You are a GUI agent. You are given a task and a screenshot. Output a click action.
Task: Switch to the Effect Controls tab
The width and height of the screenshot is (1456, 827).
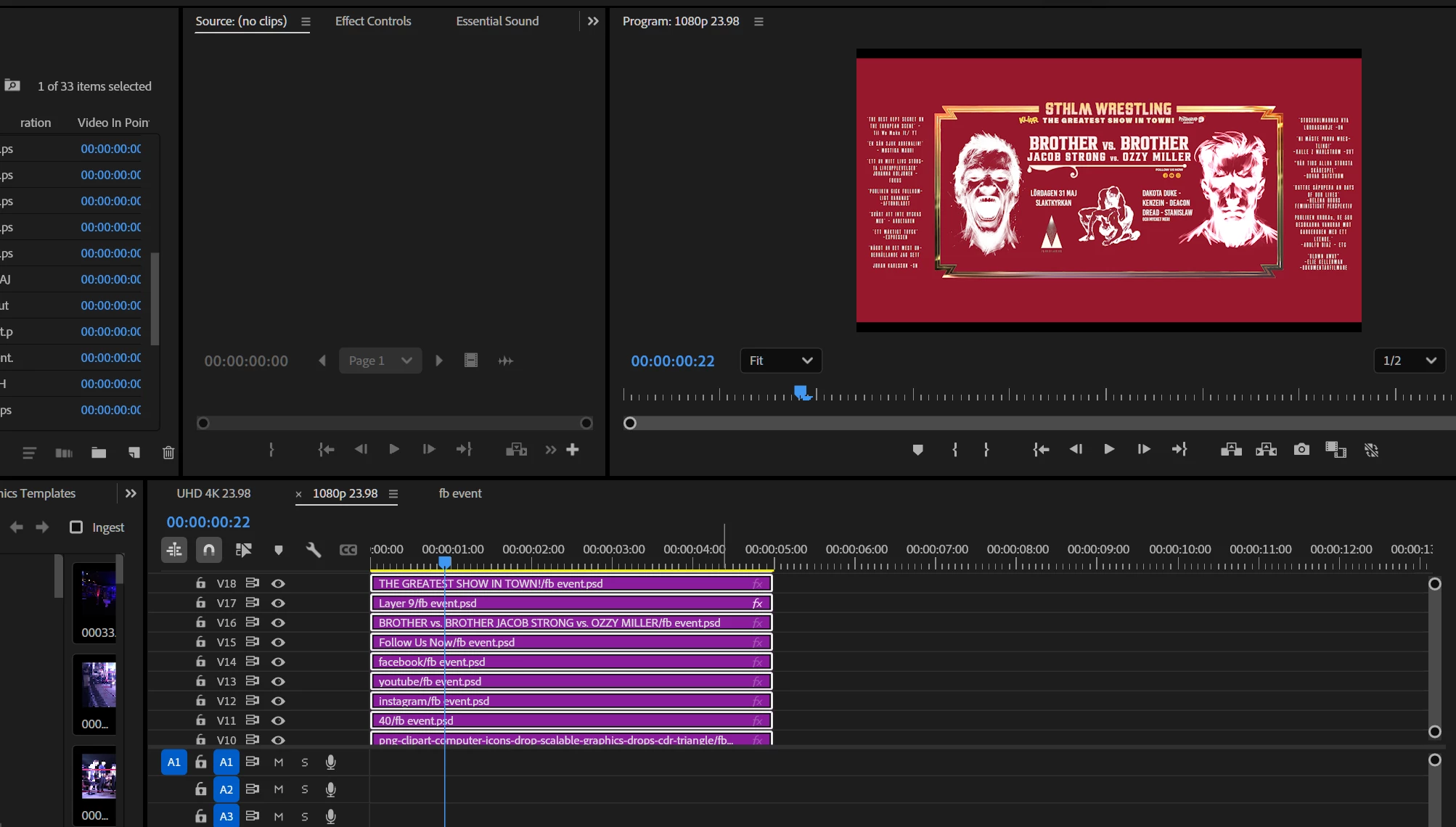coord(373,21)
